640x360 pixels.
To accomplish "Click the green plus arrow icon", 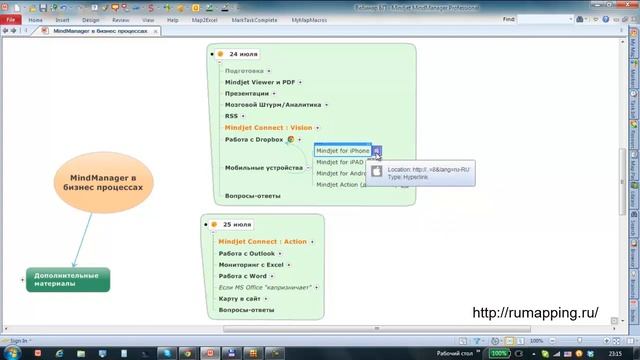I will click(x=167, y=7).
